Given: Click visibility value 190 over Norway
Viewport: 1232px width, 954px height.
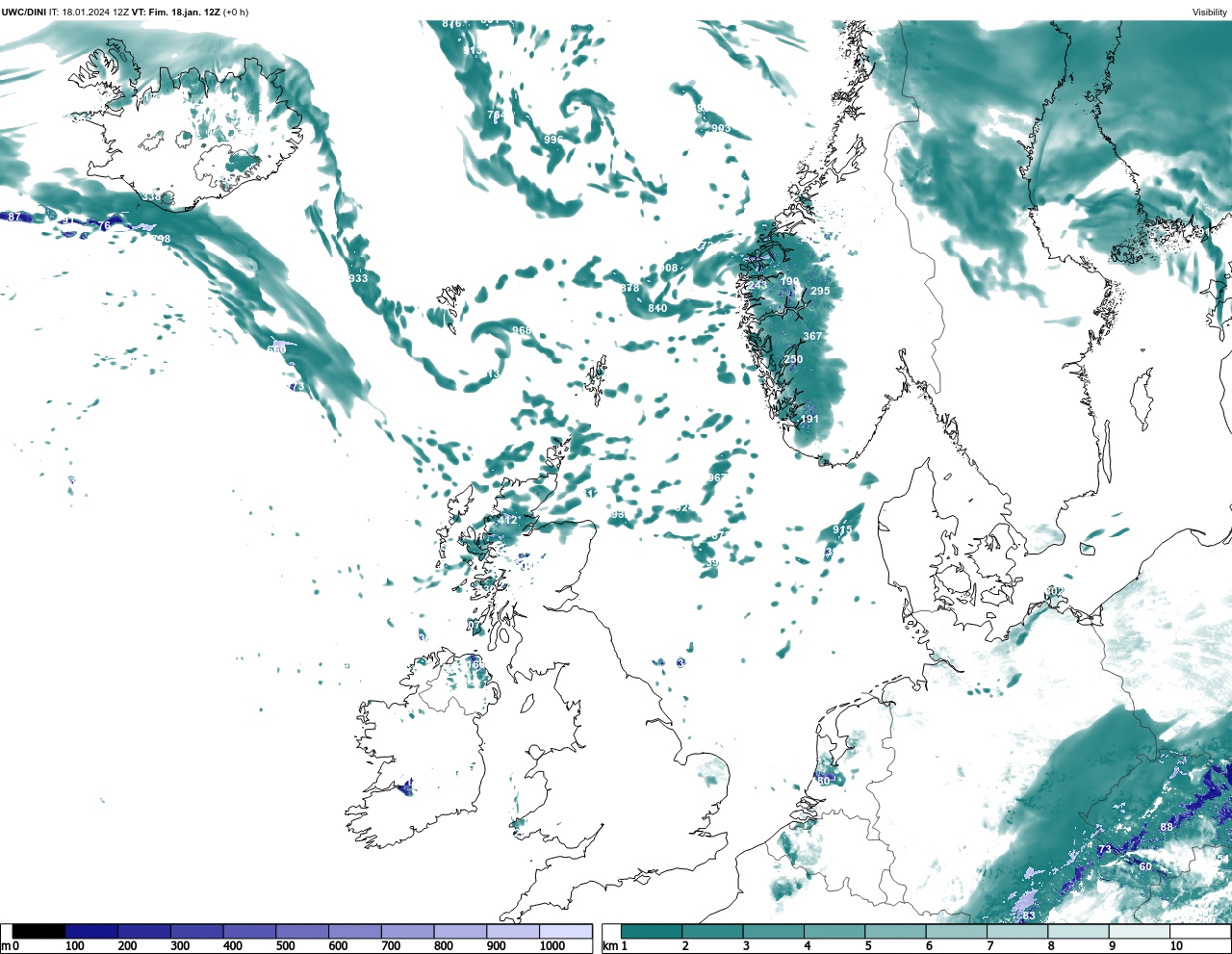Looking at the screenshot, I should (x=790, y=281).
